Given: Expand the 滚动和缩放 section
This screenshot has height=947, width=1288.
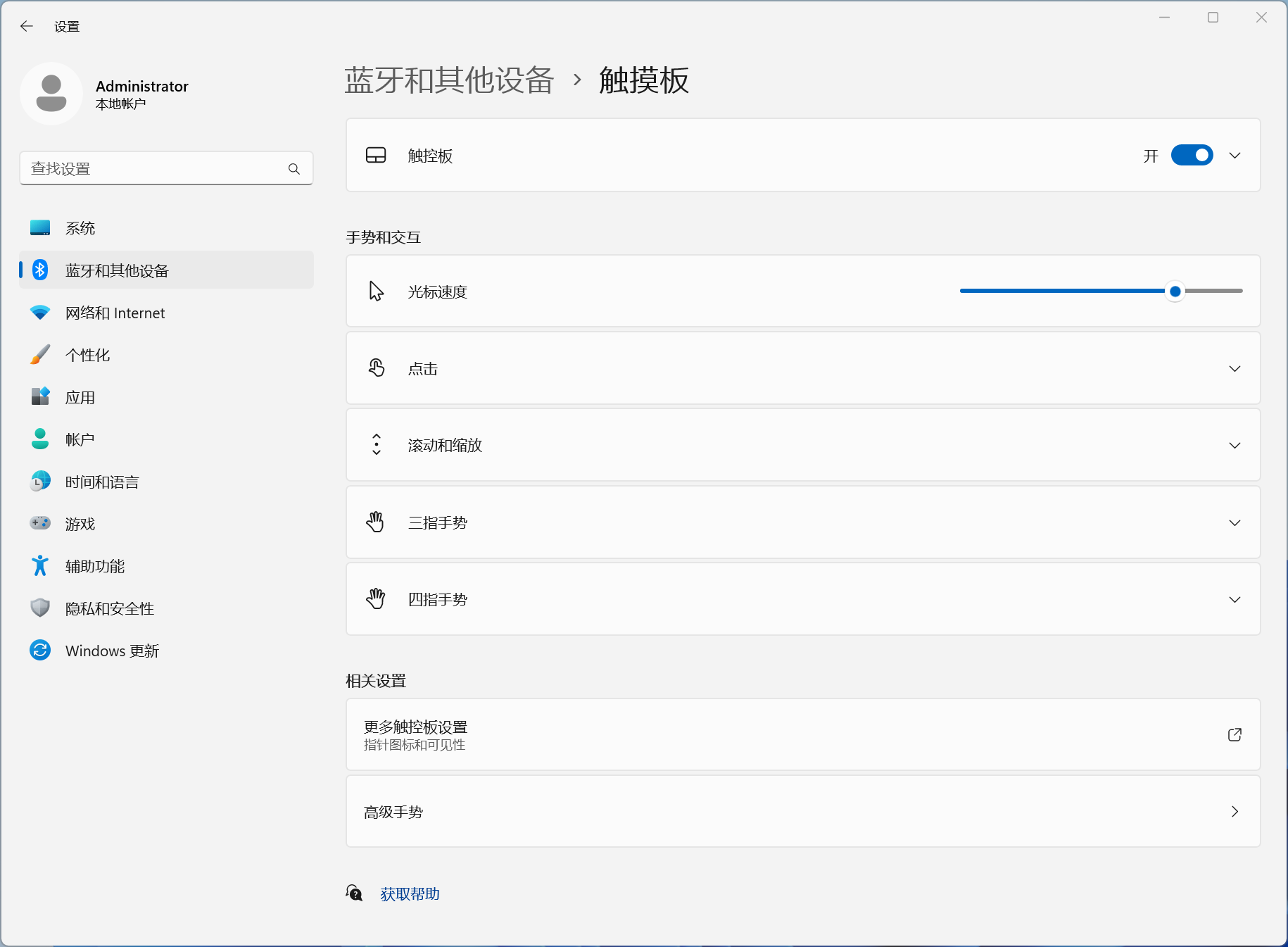Looking at the screenshot, I should coord(1235,446).
